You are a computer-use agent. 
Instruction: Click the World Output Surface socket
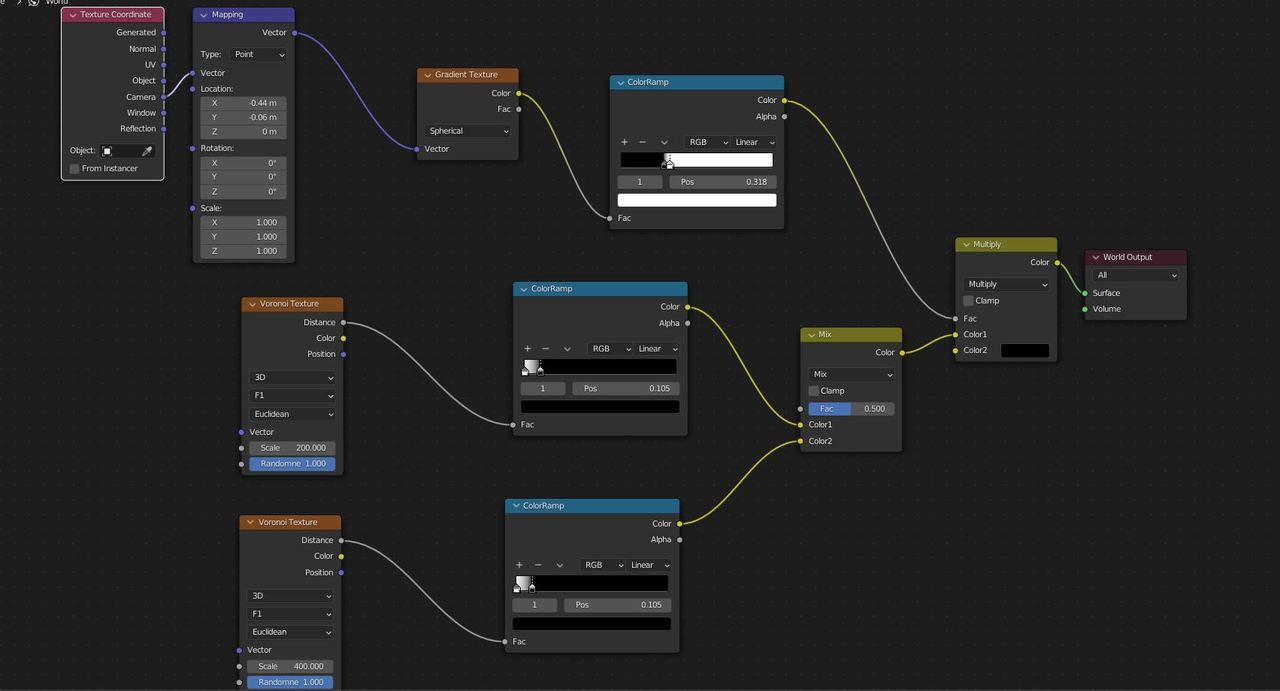(x=1085, y=293)
